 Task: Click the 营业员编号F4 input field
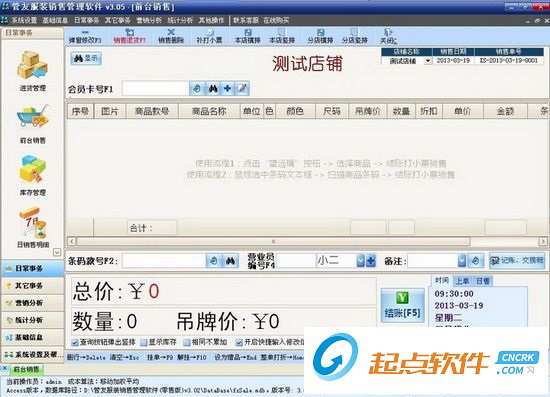click(296, 261)
